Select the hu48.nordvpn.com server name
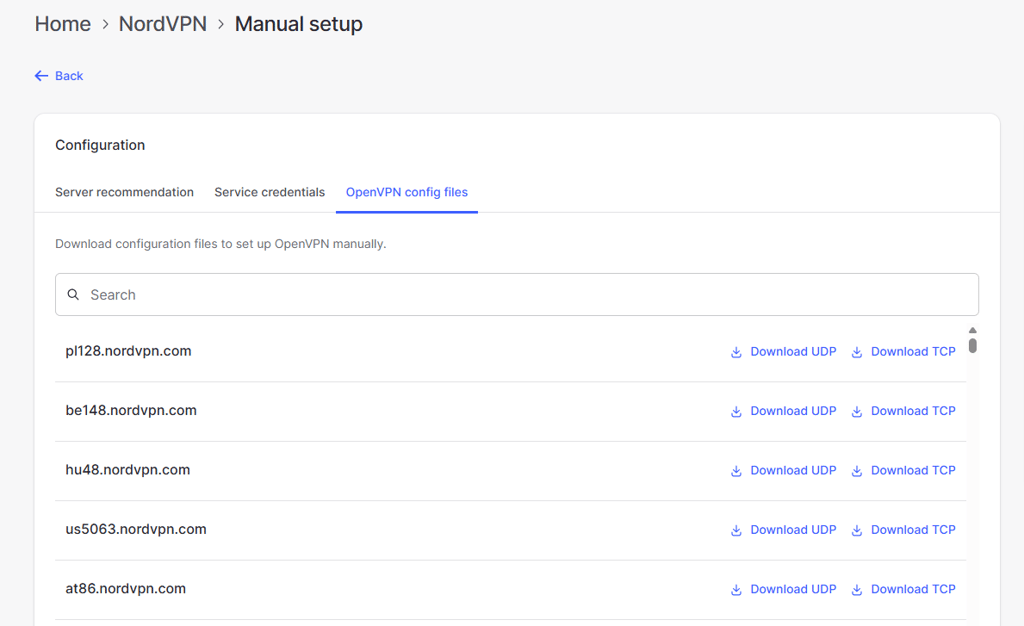The image size is (1024, 626). [127, 470]
